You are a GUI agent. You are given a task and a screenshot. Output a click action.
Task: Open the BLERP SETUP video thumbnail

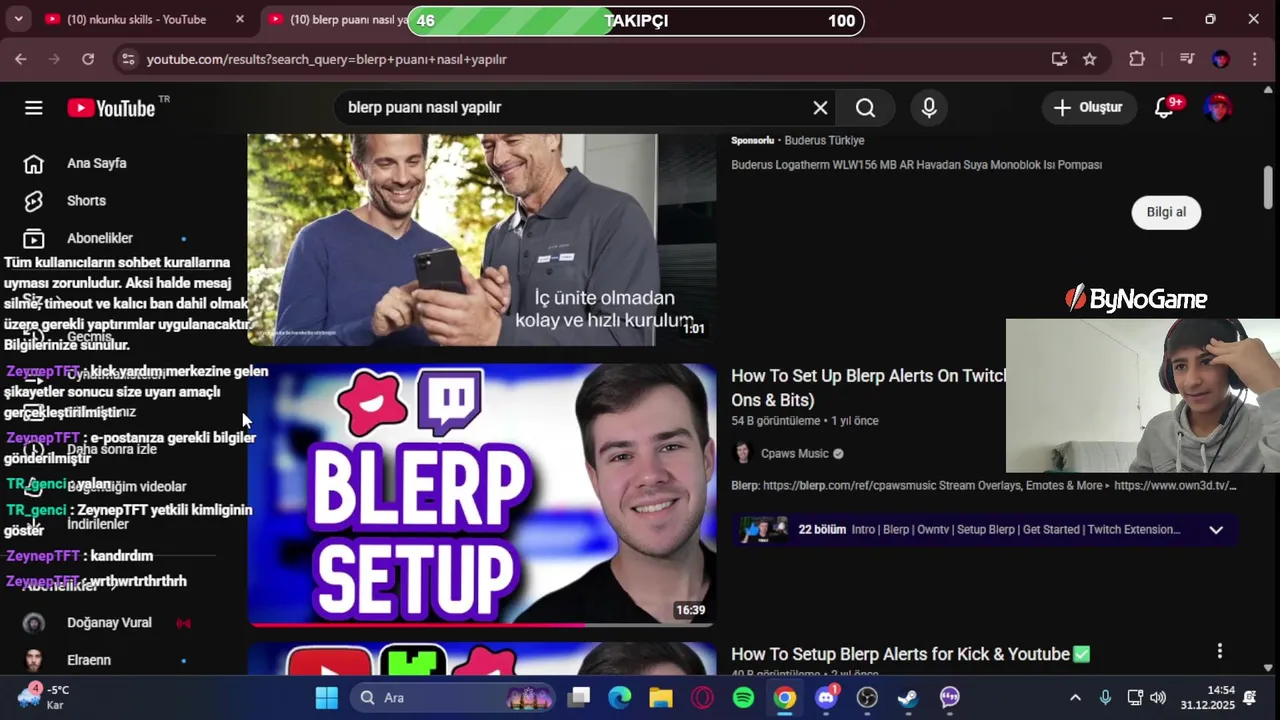point(482,494)
